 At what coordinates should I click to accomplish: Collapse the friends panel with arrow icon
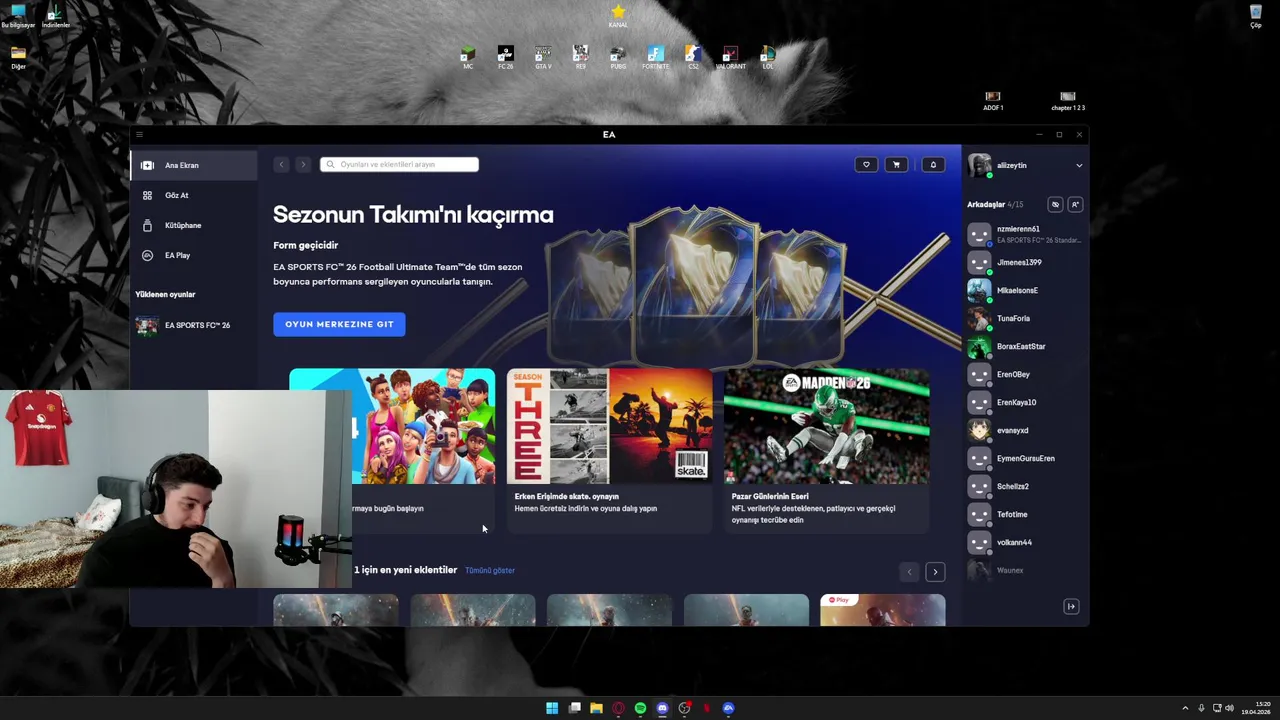(1071, 606)
